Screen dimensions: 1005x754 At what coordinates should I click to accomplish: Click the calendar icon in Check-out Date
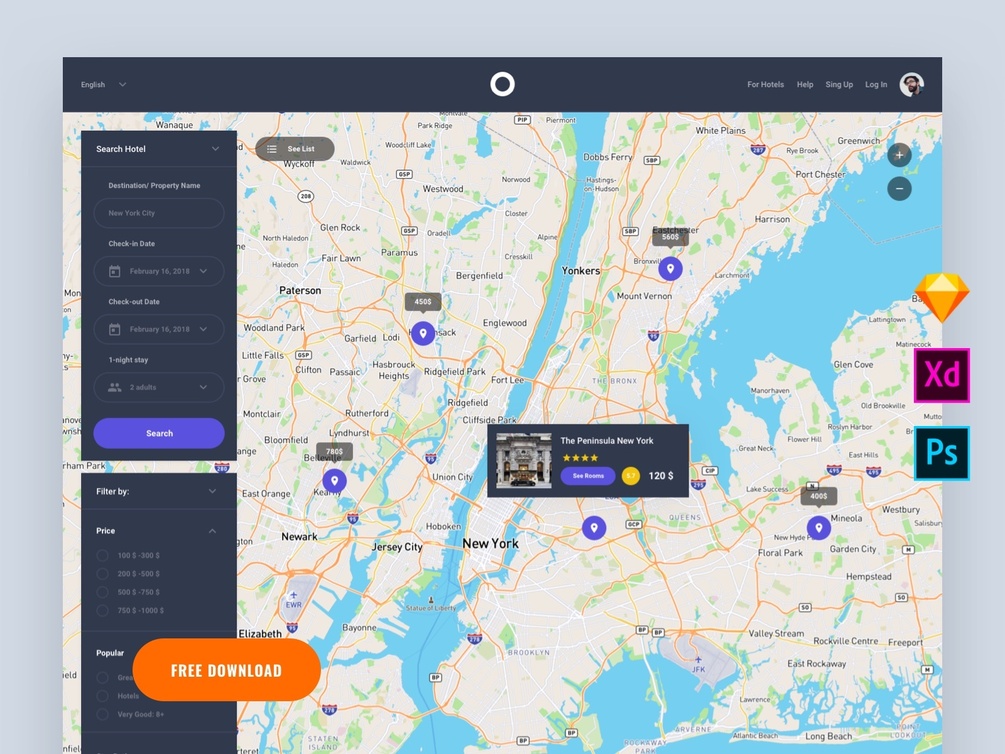coord(115,330)
